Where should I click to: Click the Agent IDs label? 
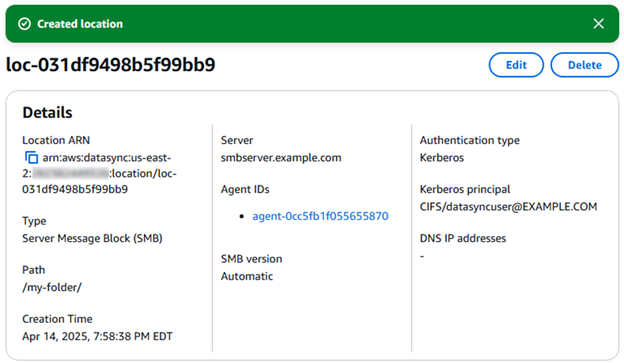pos(245,189)
